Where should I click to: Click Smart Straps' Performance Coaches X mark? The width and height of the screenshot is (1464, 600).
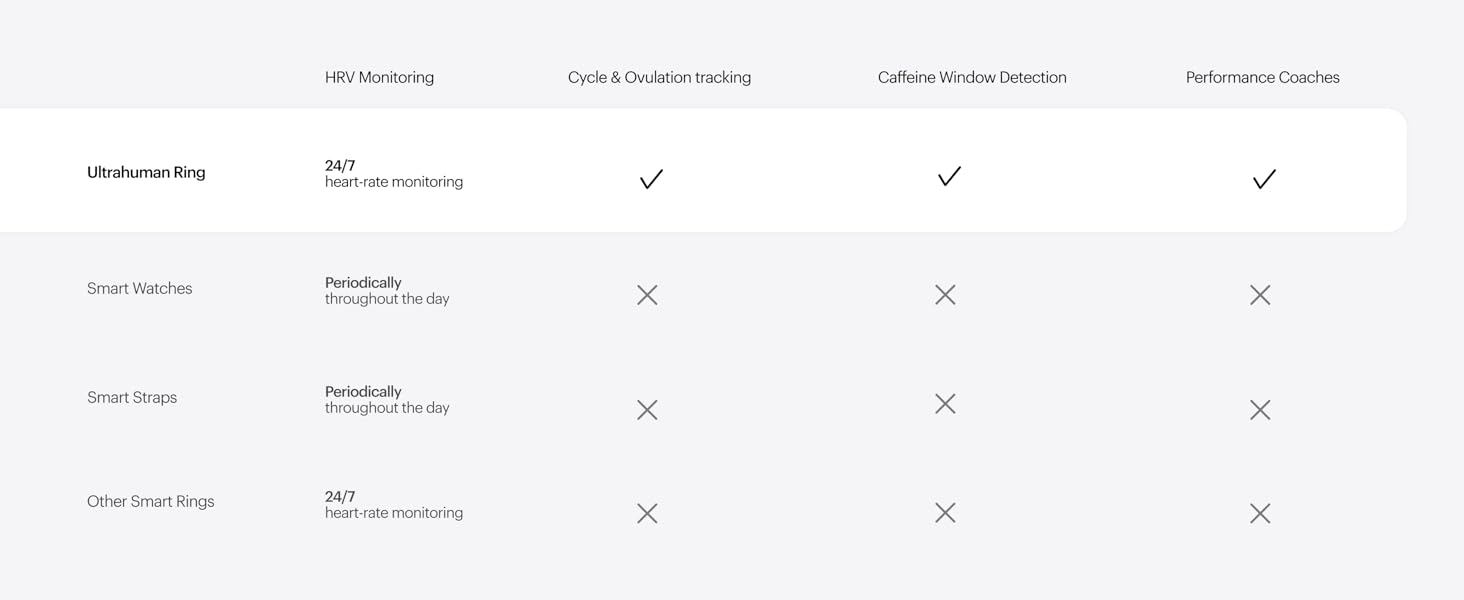[1260, 410]
